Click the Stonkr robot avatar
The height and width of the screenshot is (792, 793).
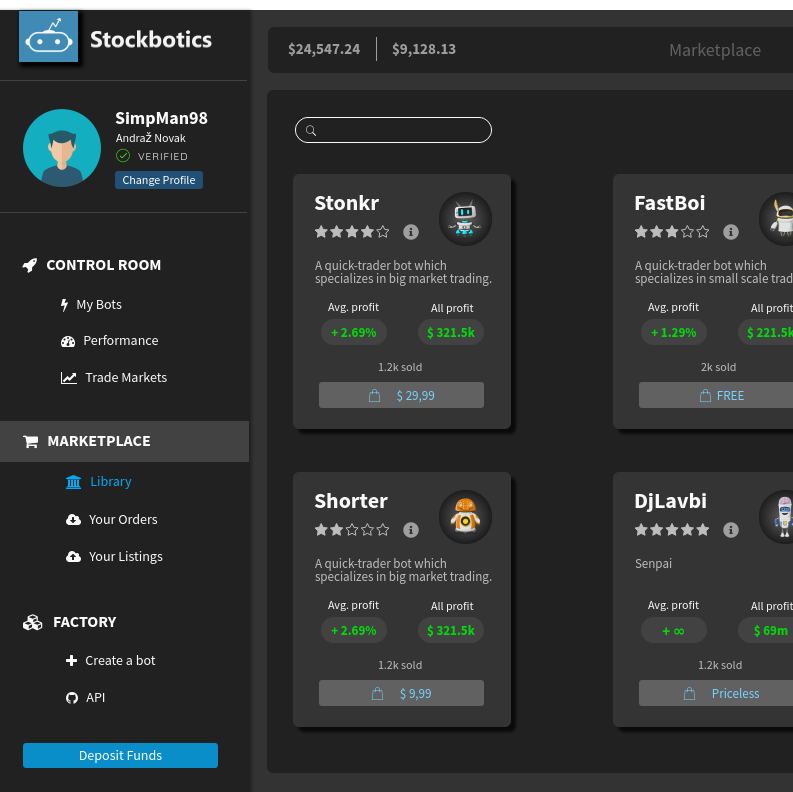pos(465,219)
